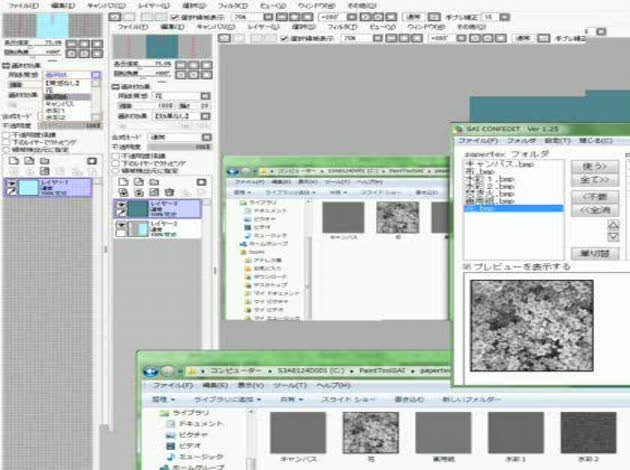The image size is (630, 470).
Task: Create new layer in teal-navigator SAI panel
Action: point(123,182)
